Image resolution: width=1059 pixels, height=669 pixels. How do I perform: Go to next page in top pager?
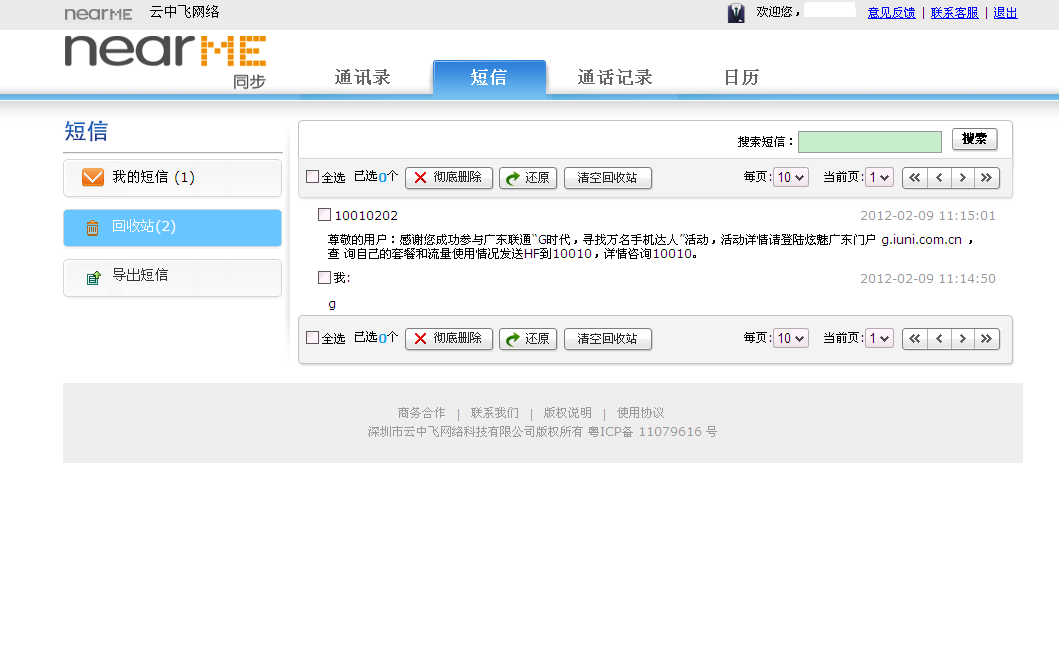962,178
